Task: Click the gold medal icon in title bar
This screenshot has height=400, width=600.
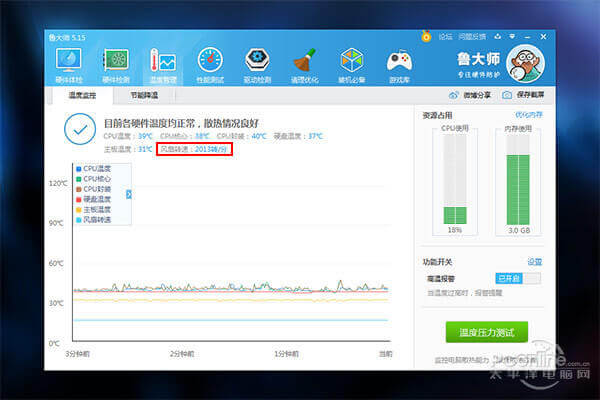Action: (426, 36)
